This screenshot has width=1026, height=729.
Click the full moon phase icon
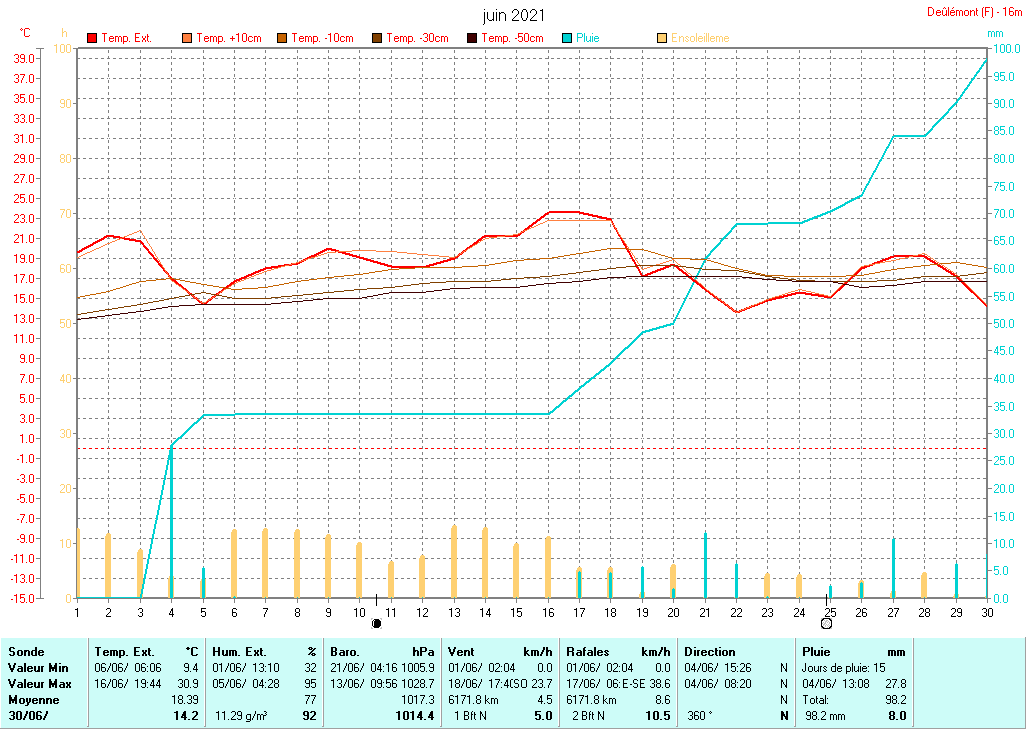click(x=826, y=623)
